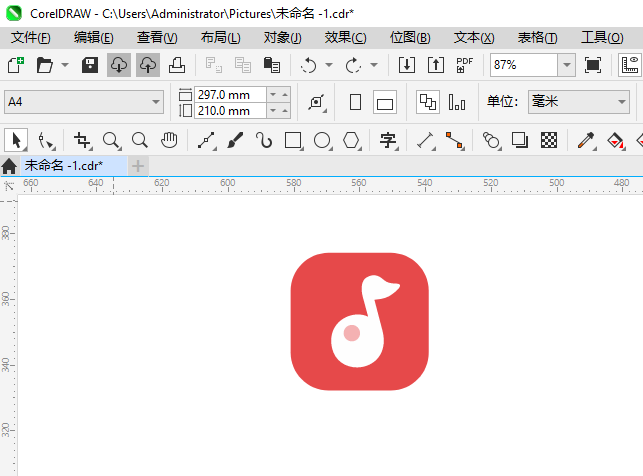Open the 查看(V) menu
643x476 pixels.
click(x=157, y=38)
